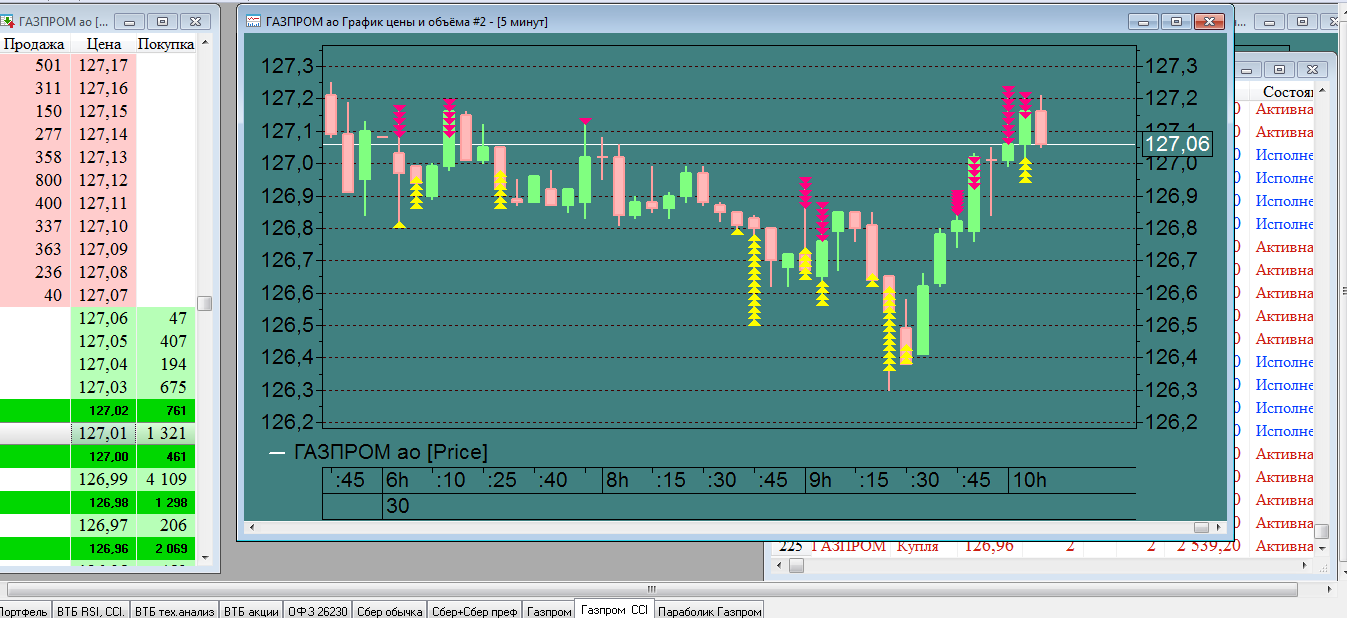Click the 10h mark on chart time axis
Screen dimensions: 1347x618
[1029, 480]
